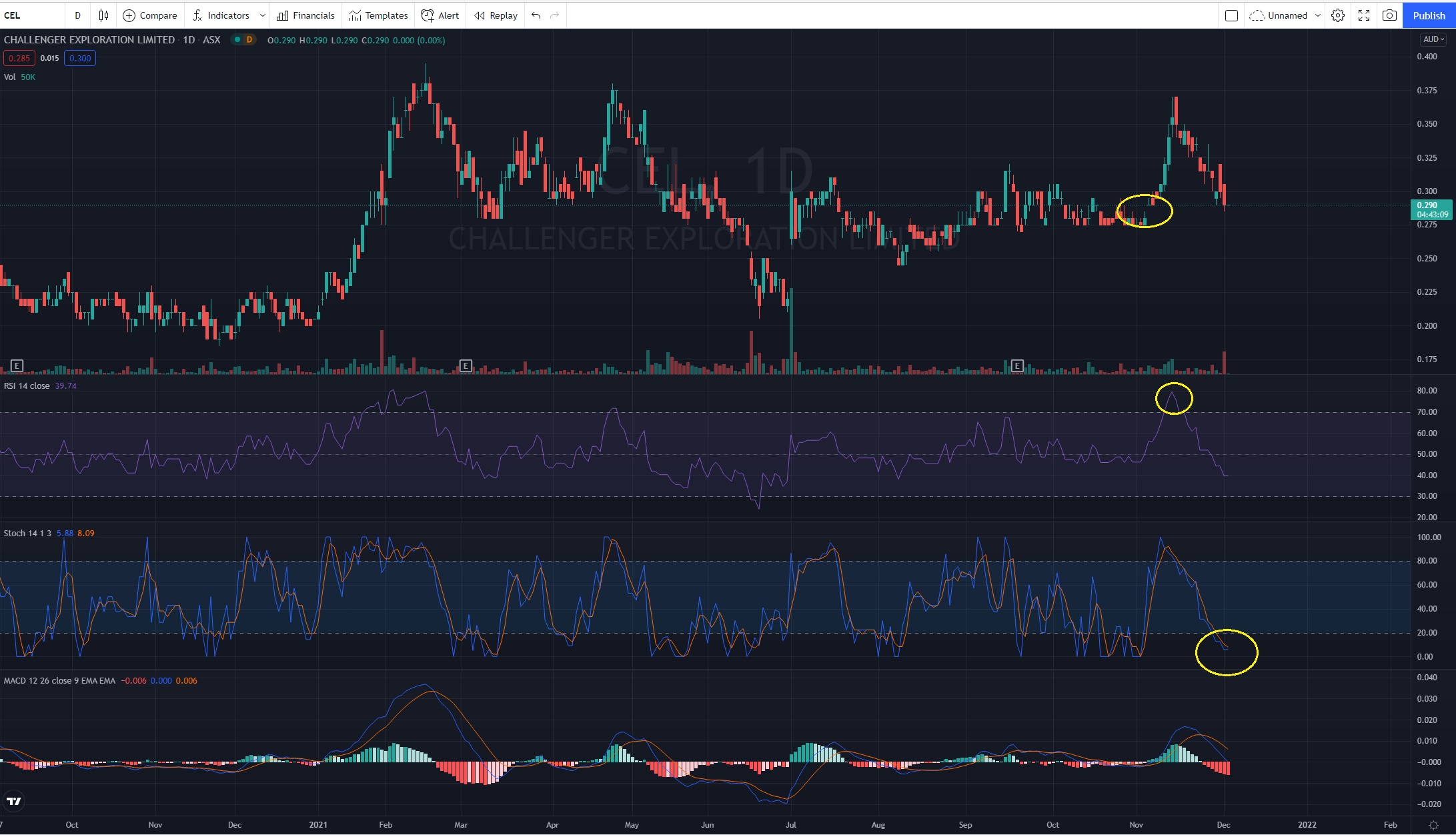Click the 70.00 level on RSI scale
This screenshot has height=837, width=1456.
point(1427,412)
